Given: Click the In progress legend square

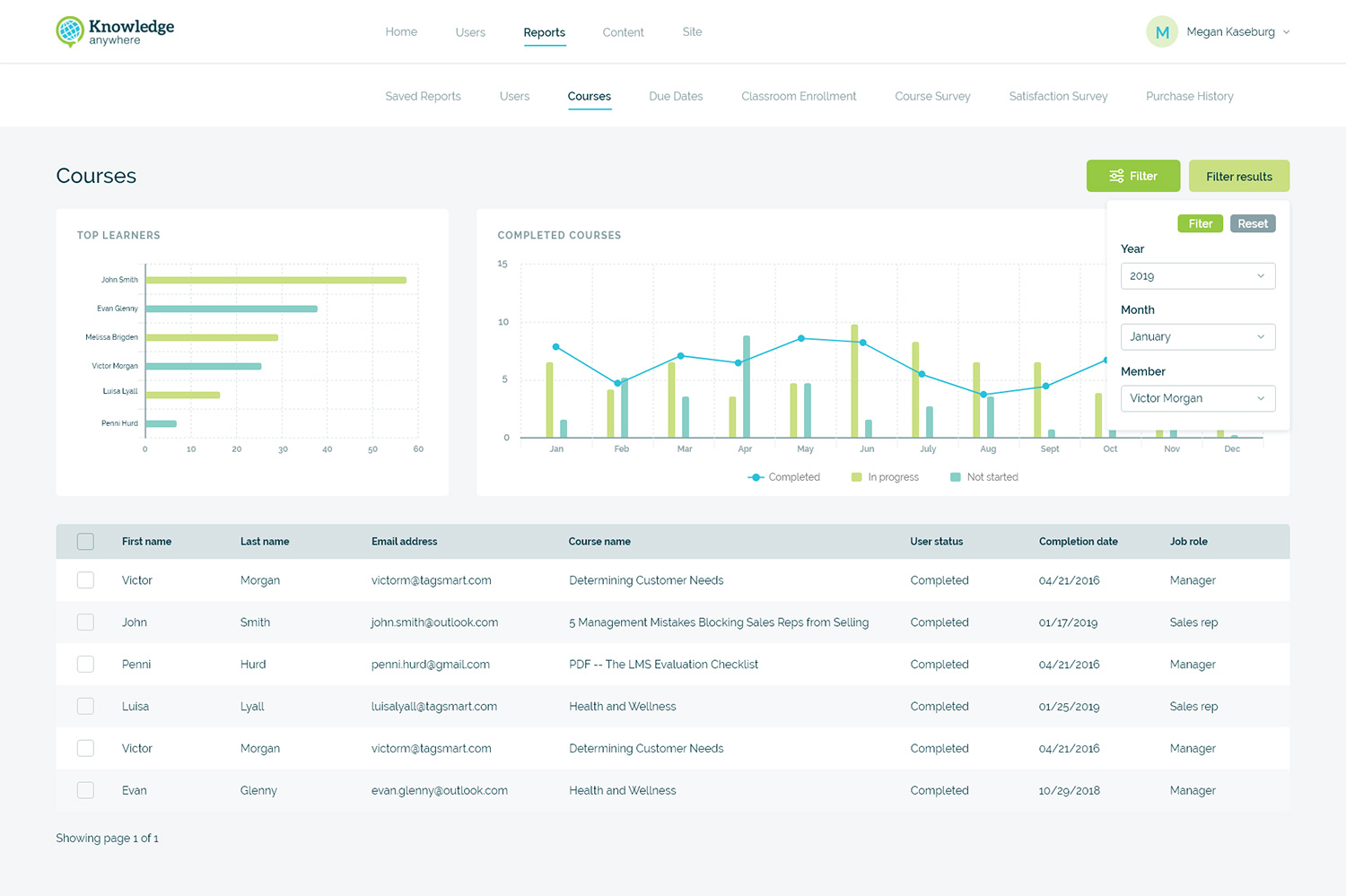Looking at the screenshot, I should click(x=856, y=477).
